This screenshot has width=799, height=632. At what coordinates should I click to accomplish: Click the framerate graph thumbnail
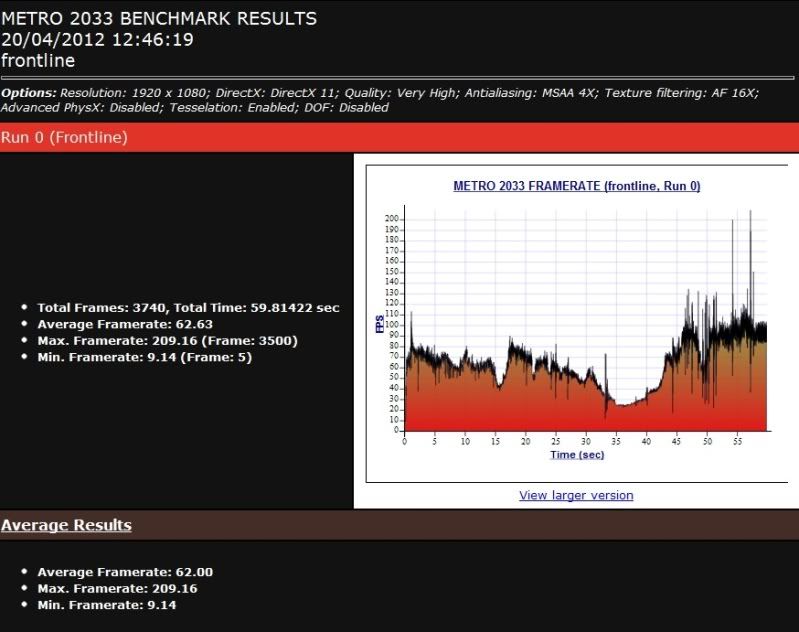click(x=577, y=323)
